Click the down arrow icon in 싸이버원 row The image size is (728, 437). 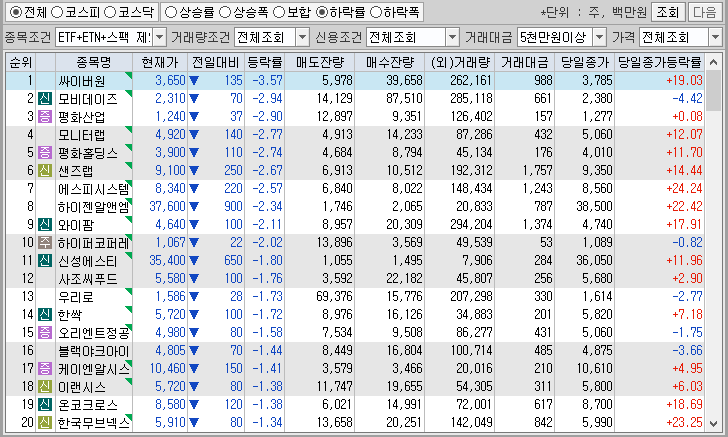click(x=194, y=81)
